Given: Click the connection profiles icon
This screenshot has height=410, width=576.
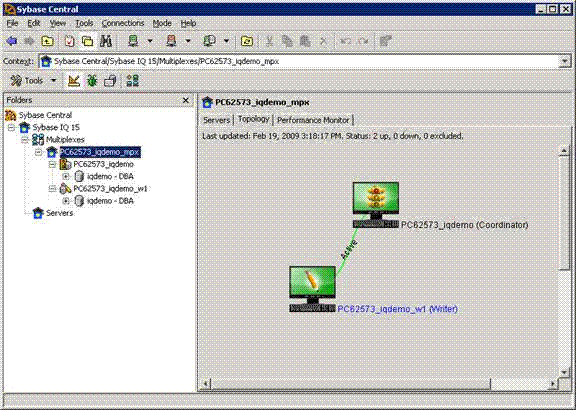Looking at the screenshot, I should click(x=209, y=41).
